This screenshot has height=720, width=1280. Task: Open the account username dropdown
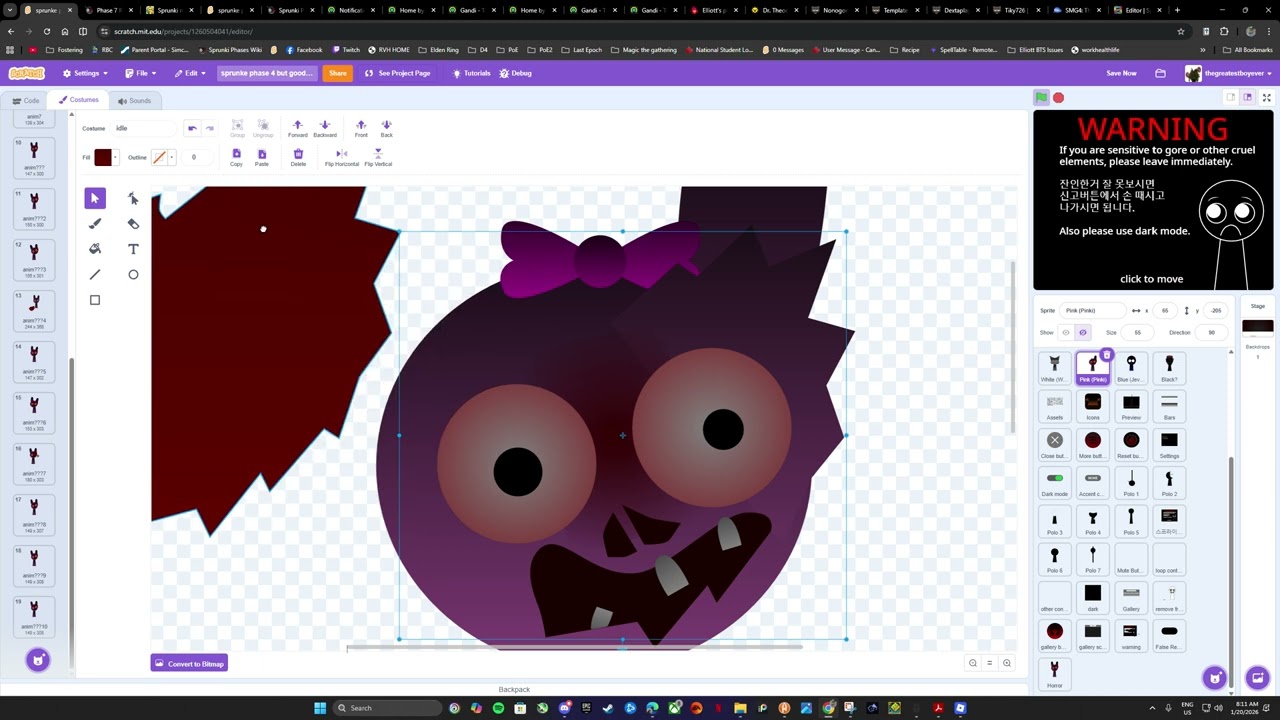[x=1228, y=73]
